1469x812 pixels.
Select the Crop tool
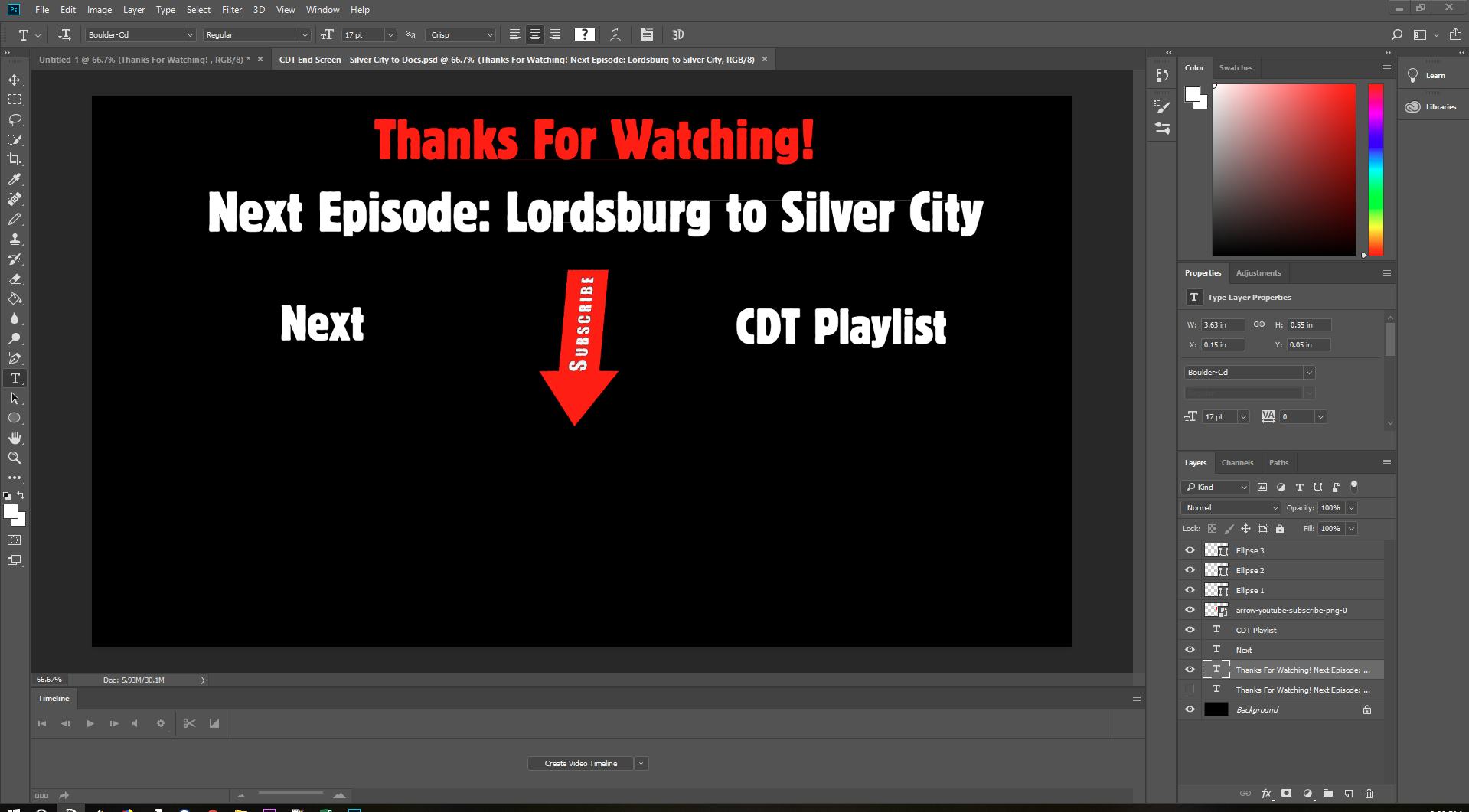15,159
